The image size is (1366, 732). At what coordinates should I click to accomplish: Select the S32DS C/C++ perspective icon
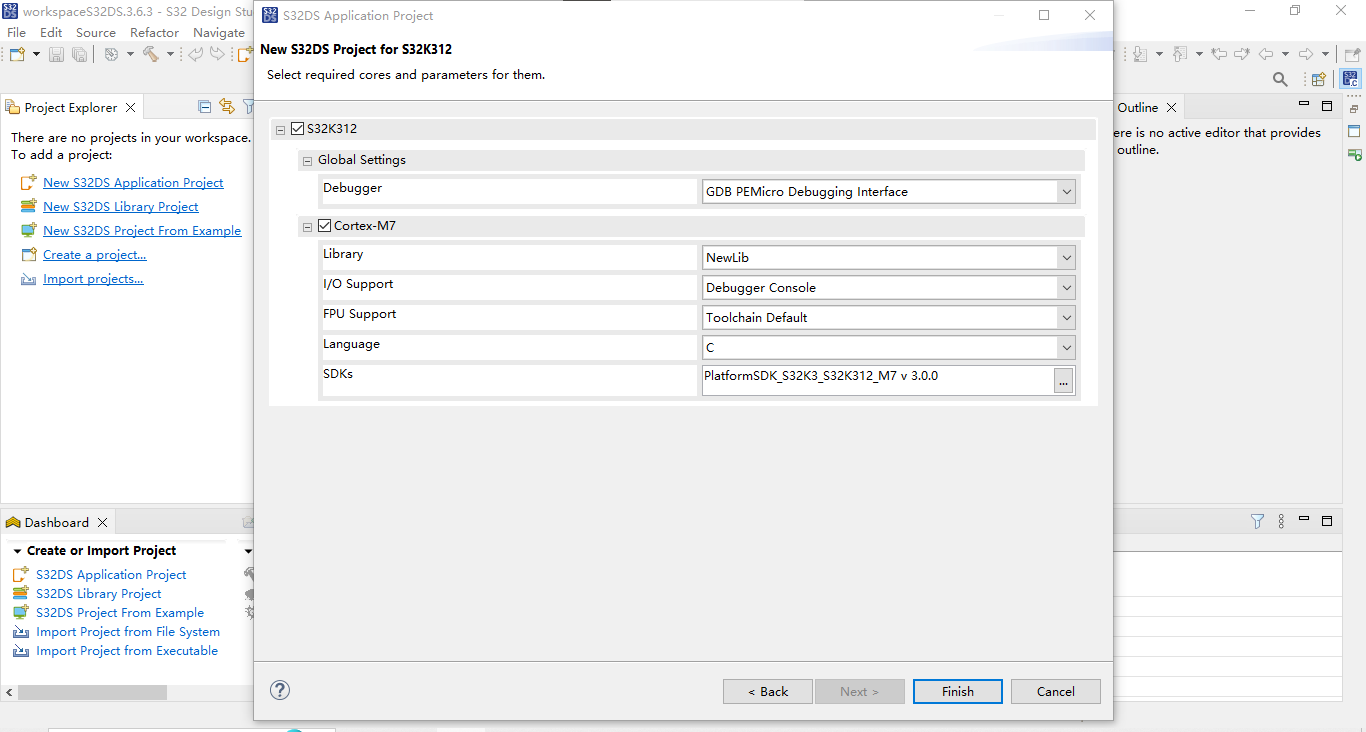(1350, 79)
